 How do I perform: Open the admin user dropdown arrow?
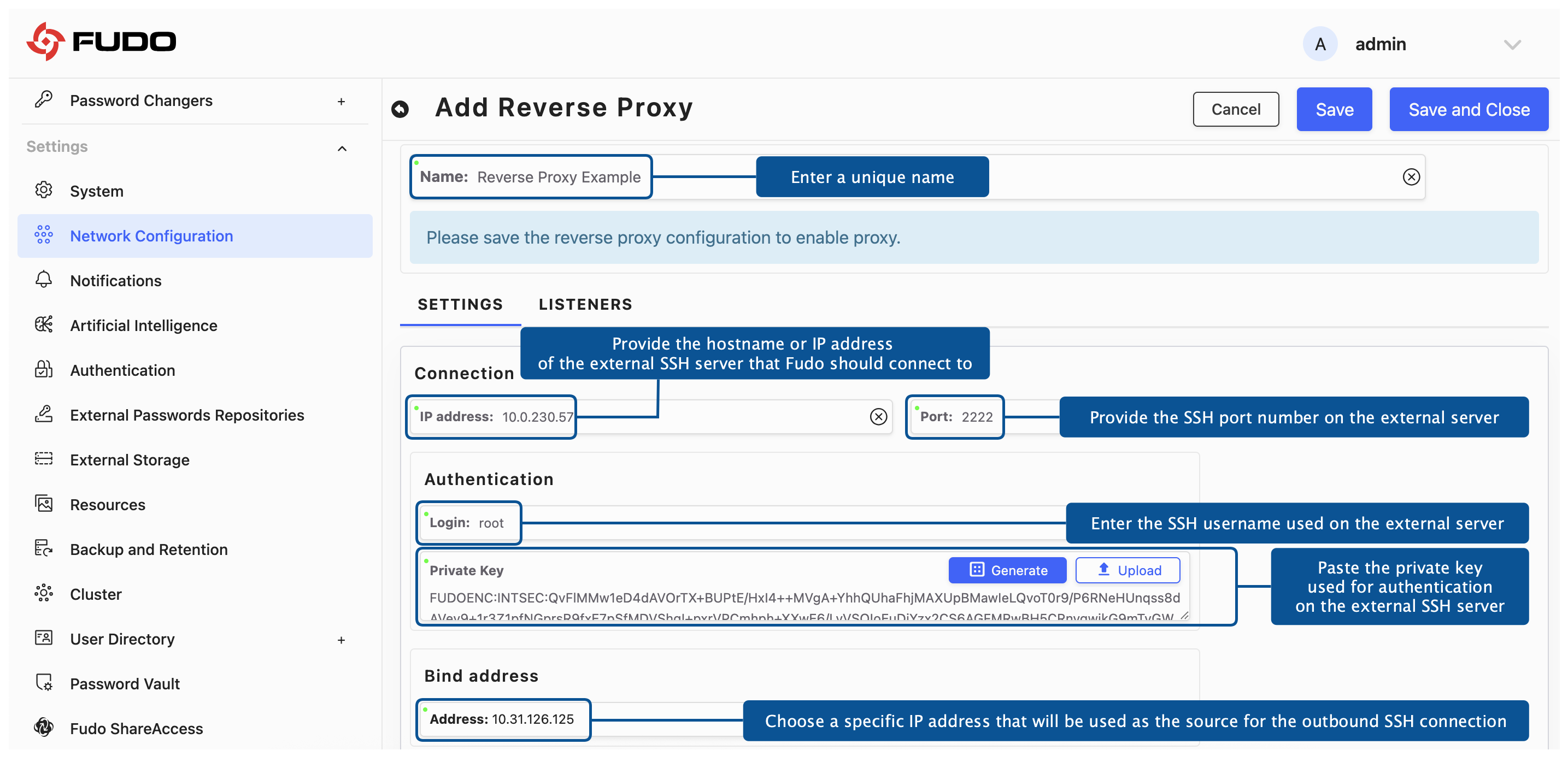(x=1512, y=44)
